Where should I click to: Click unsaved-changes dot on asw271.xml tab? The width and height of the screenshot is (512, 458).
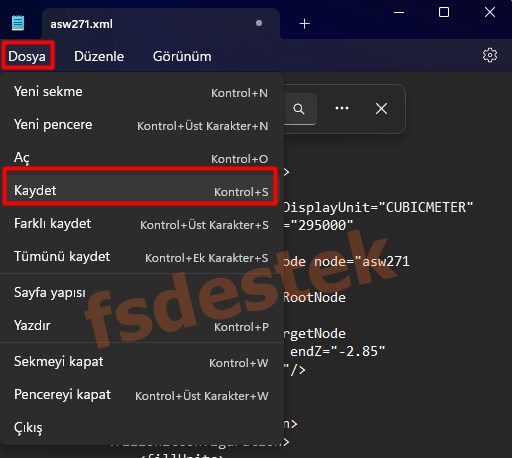coord(259,23)
